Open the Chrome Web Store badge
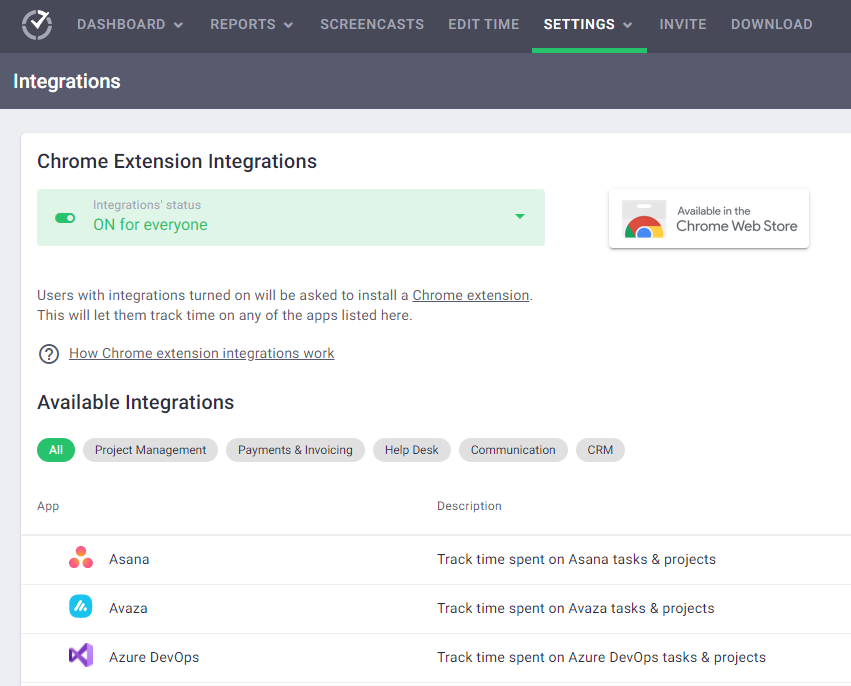 (708, 218)
